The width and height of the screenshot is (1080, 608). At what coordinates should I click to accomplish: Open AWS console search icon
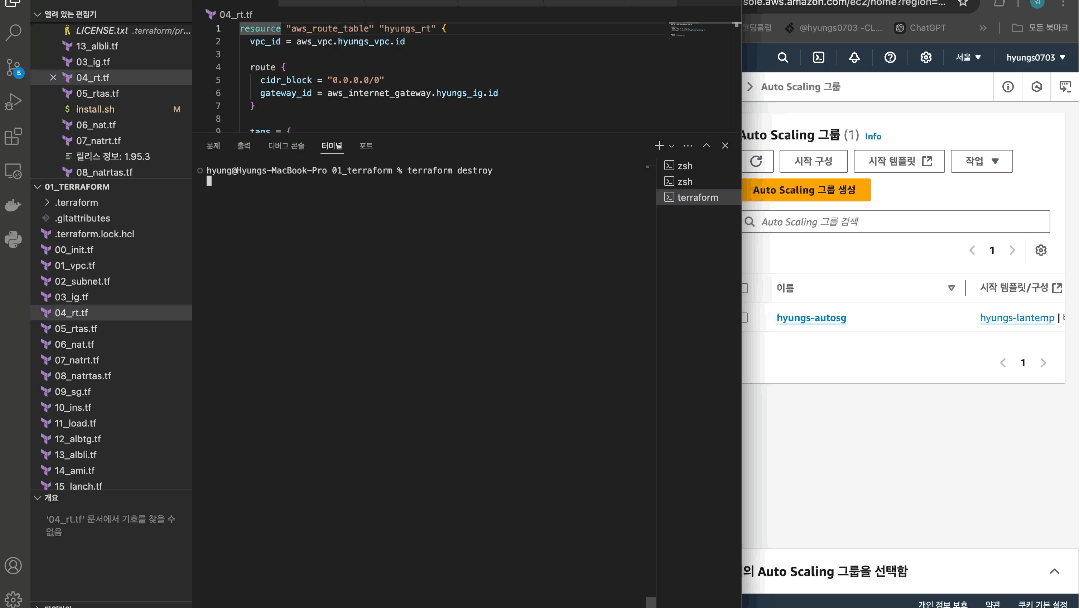[782, 58]
